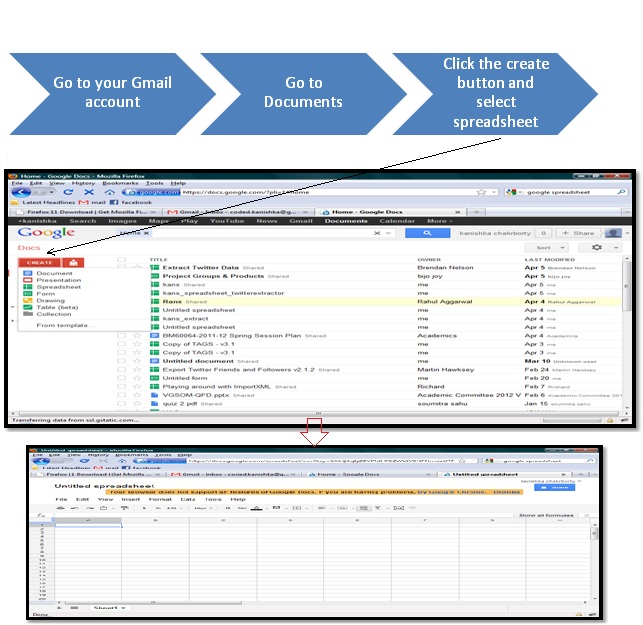Screen dimensions: 643x625
Task: Click the Untitled form green icon
Action: (155, 378)
